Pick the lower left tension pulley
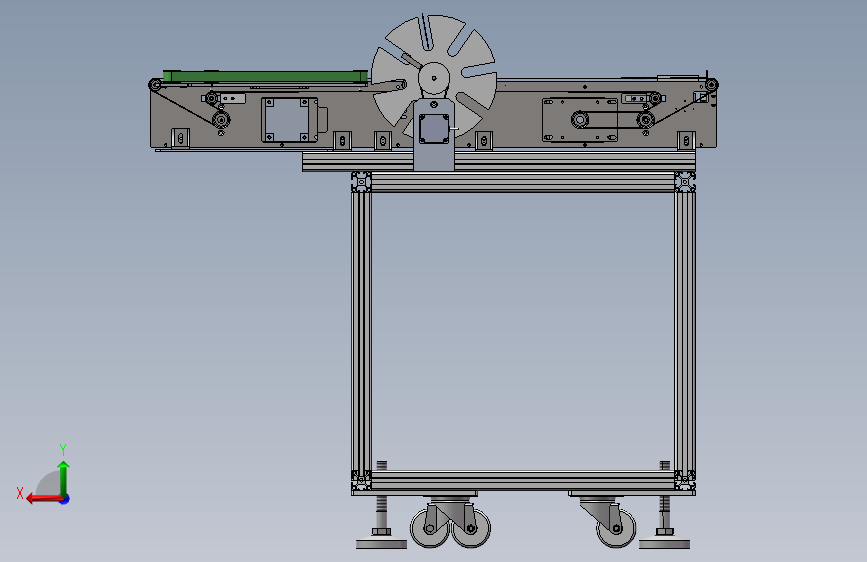This screenshot has width=867, height=562. point(221,119)
